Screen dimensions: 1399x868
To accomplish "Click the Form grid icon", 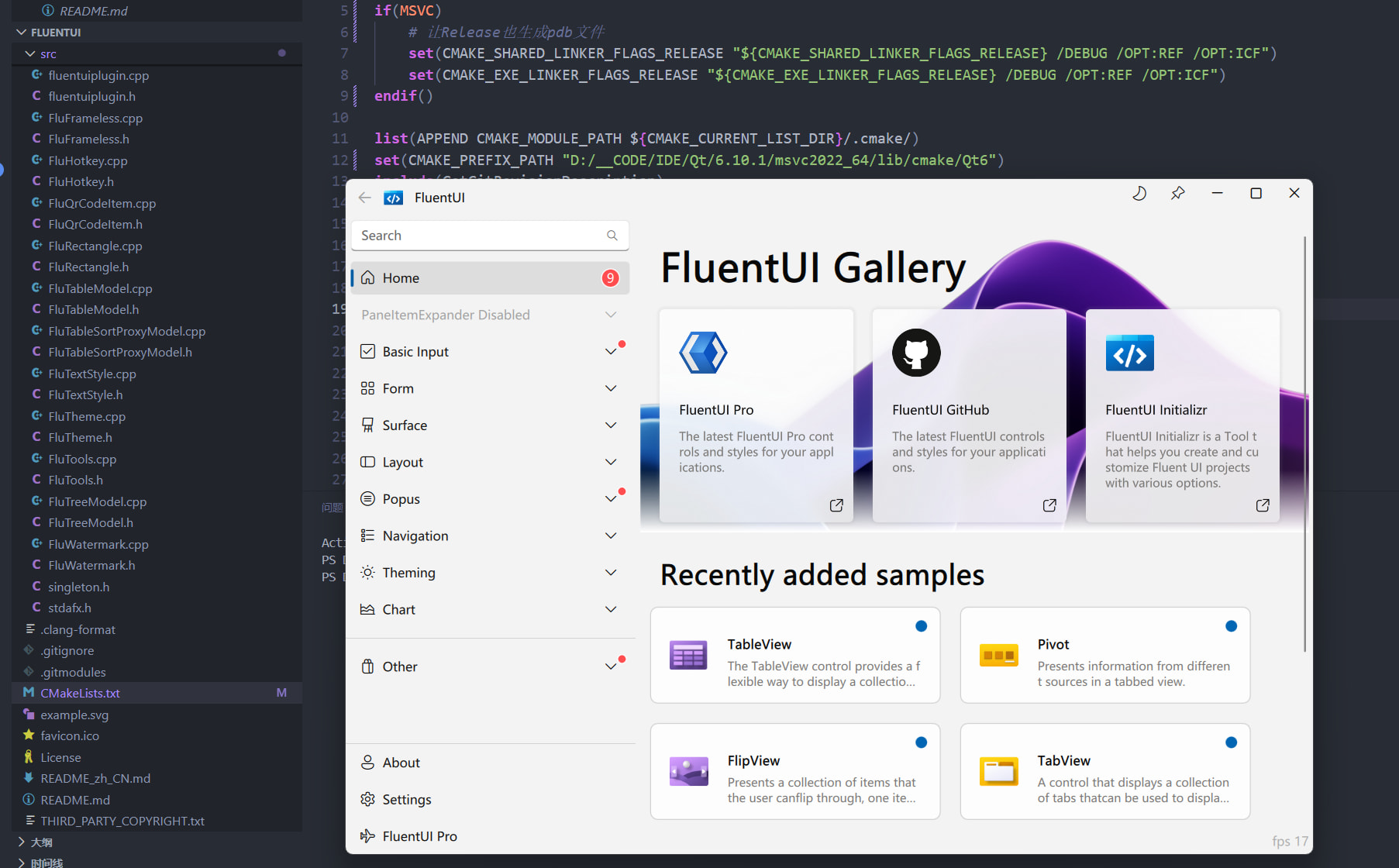I will point(368,388).
